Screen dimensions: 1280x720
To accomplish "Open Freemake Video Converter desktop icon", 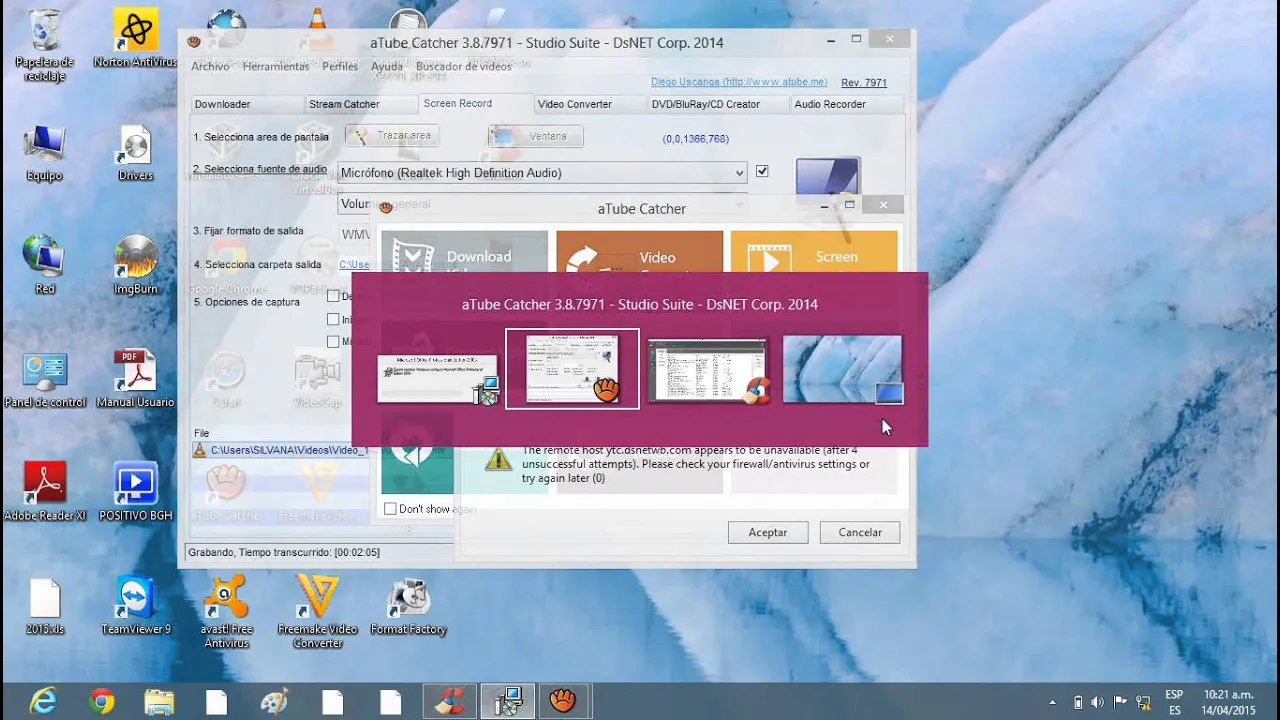I will tap(317, 612).
